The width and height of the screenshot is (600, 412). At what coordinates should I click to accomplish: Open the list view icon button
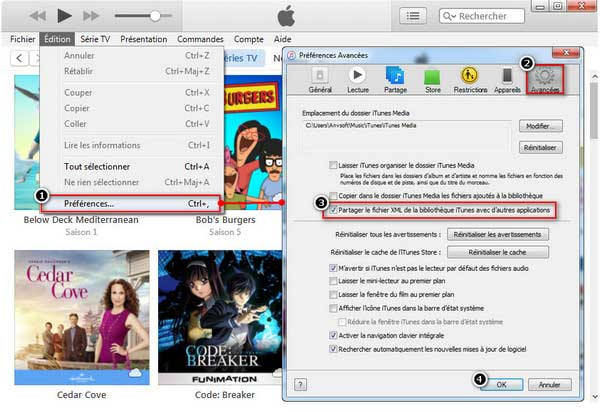click(412, 16)
